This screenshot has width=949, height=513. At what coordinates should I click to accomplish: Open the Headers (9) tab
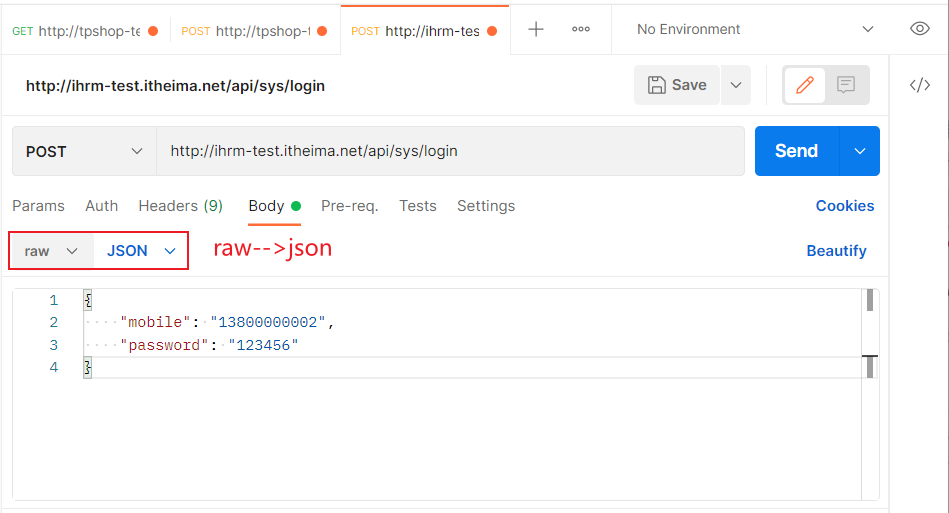coord(180,206)
